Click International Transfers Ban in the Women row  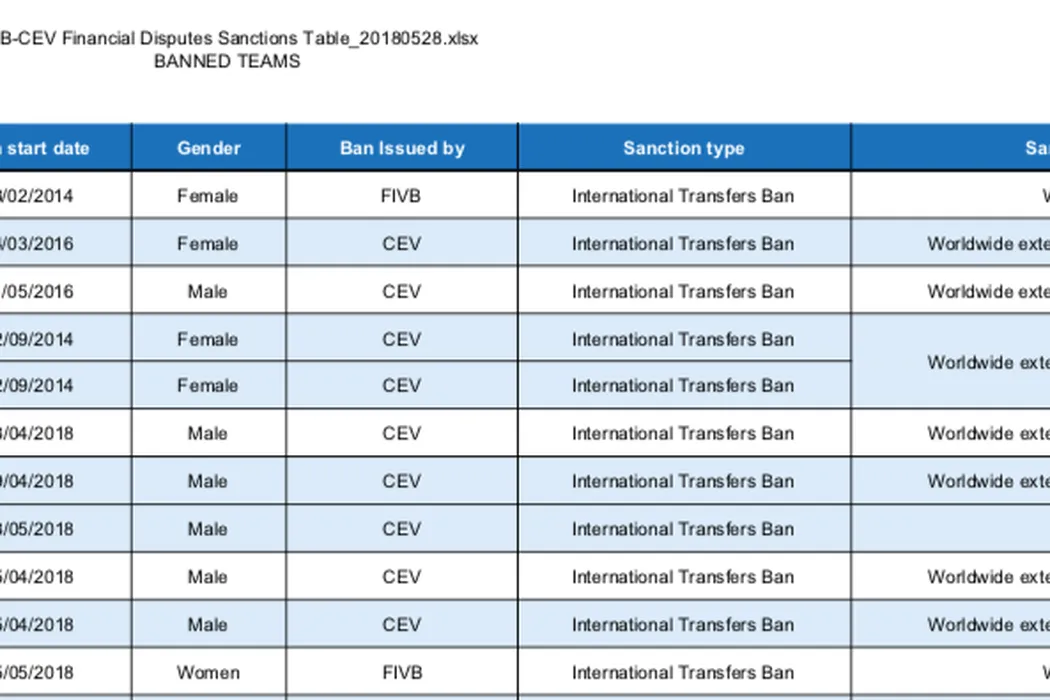[683, 672]
